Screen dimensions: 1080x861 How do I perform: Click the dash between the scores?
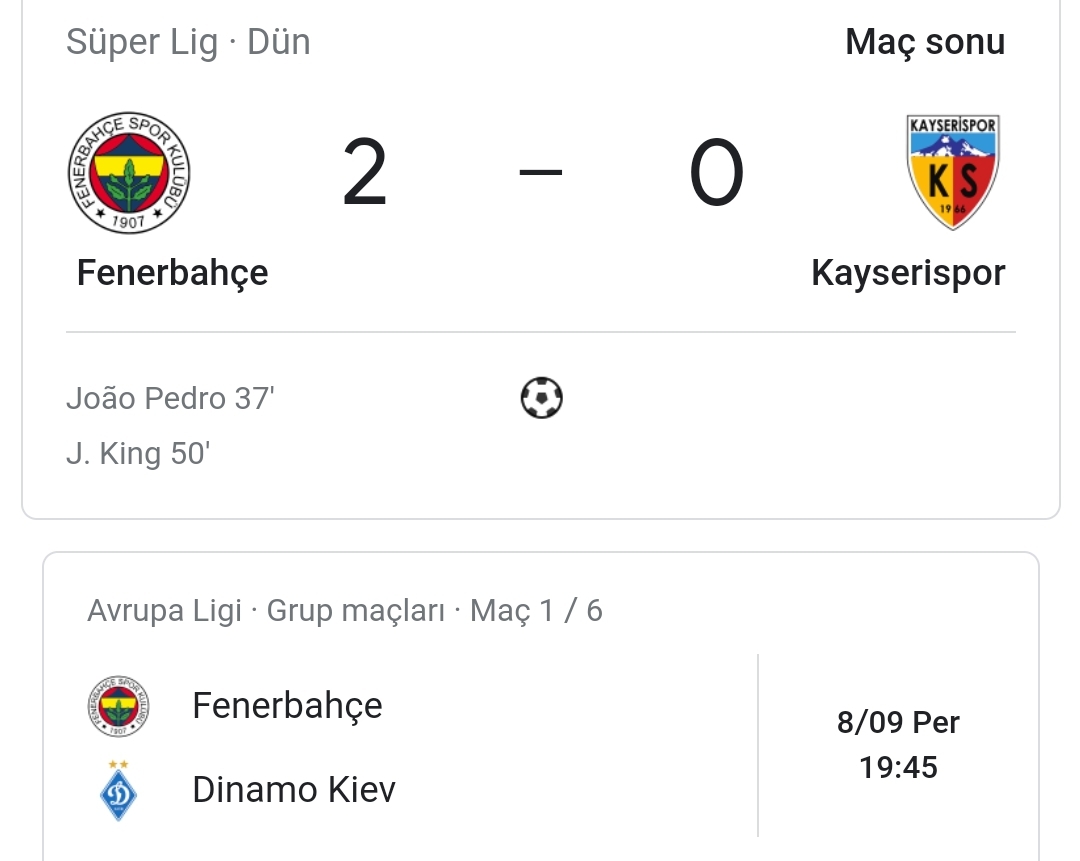click(x=541, y=172)
